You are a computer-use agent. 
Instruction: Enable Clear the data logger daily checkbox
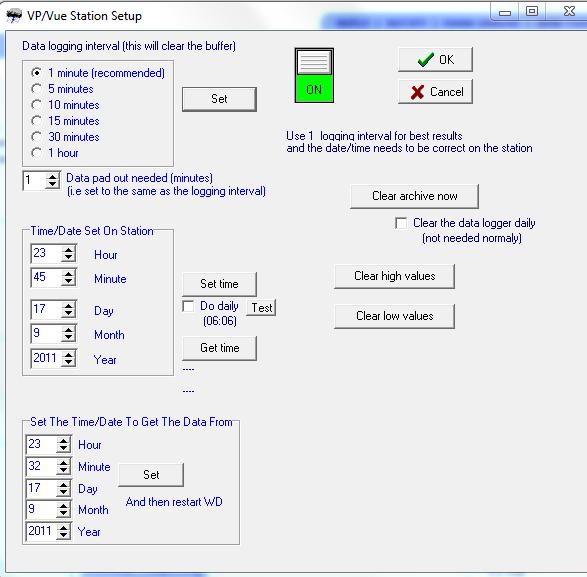pos(401,223)
